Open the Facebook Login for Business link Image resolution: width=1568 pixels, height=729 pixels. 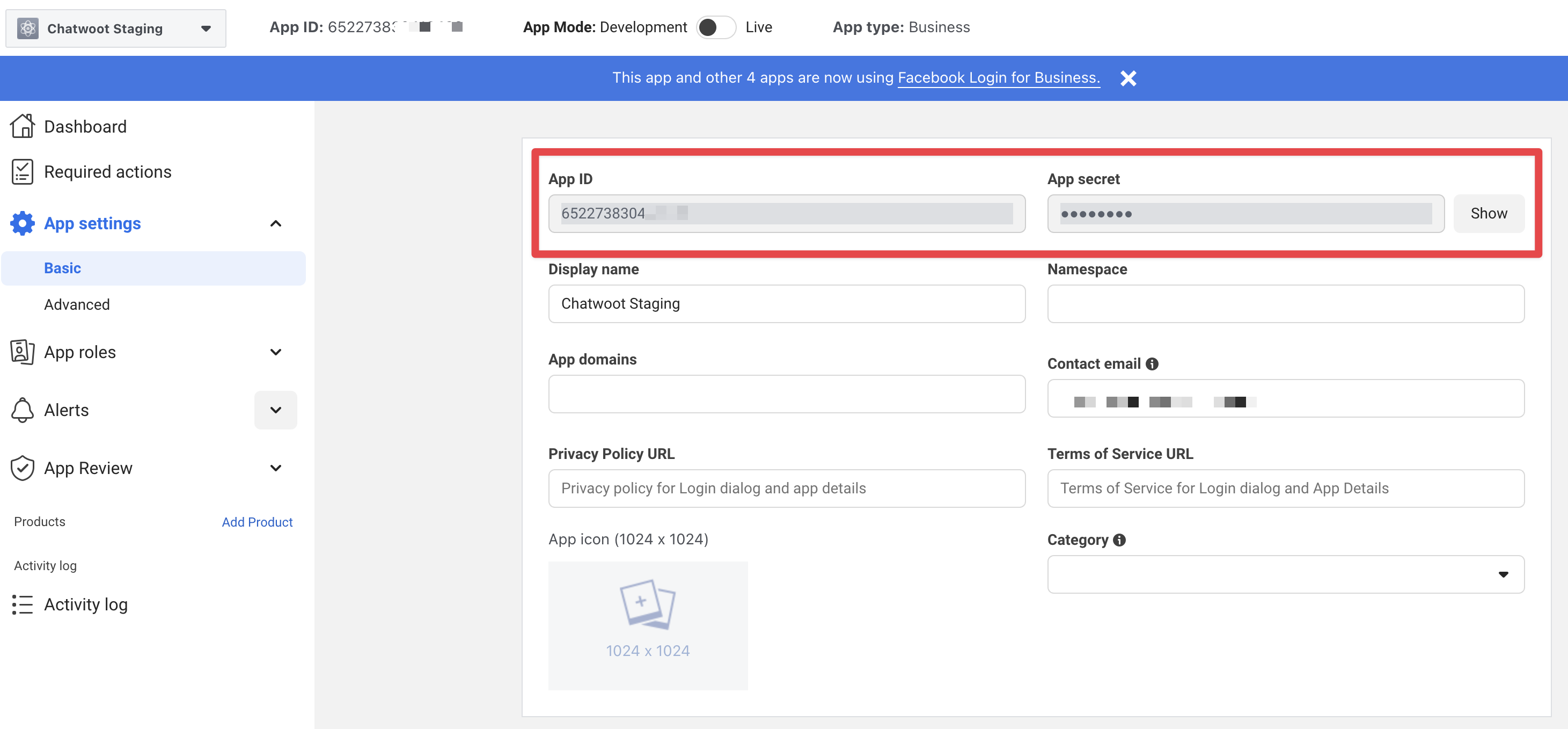tap(999, 78)
